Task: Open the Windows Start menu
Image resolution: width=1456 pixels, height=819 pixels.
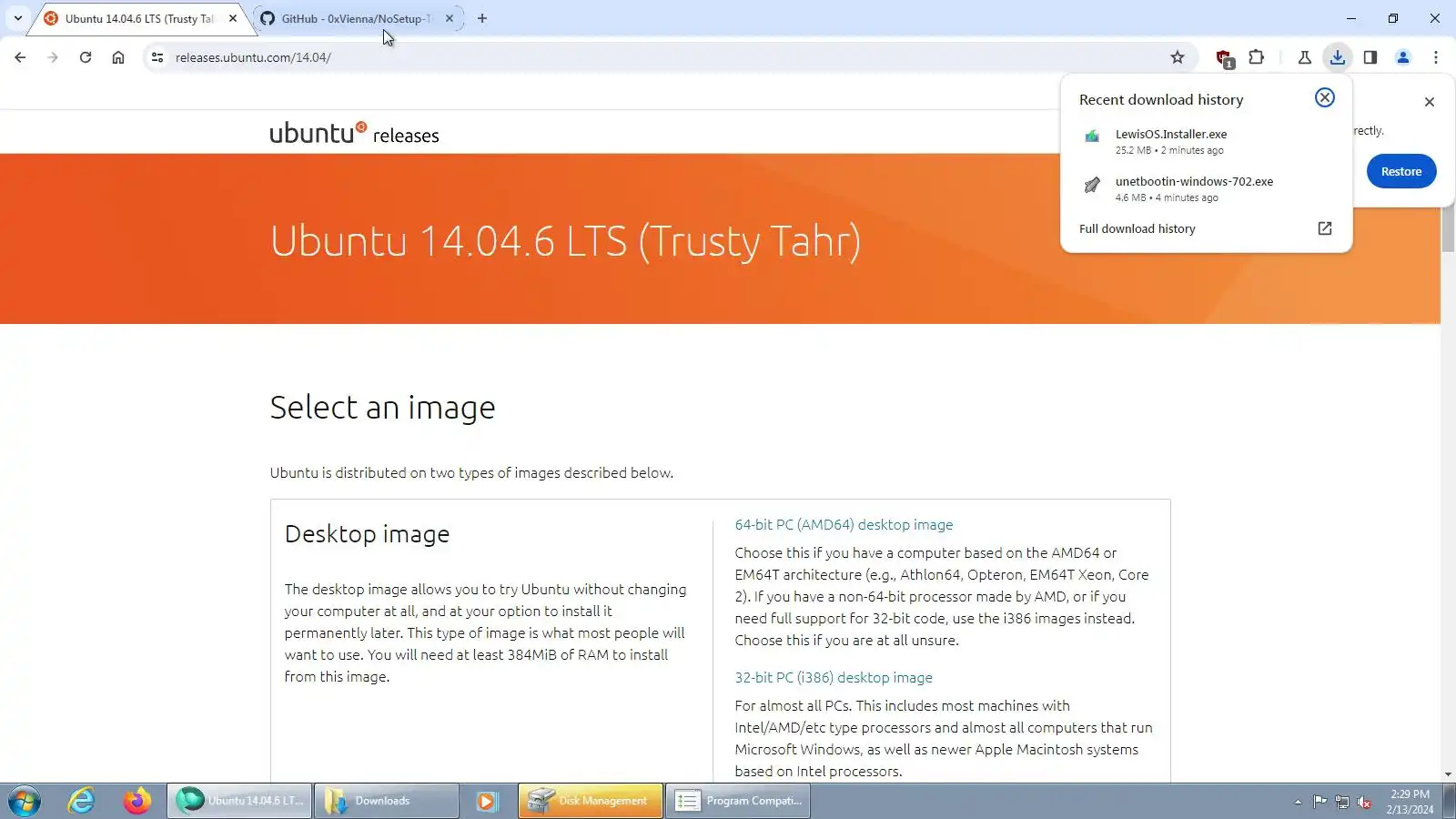Action: 25,801
